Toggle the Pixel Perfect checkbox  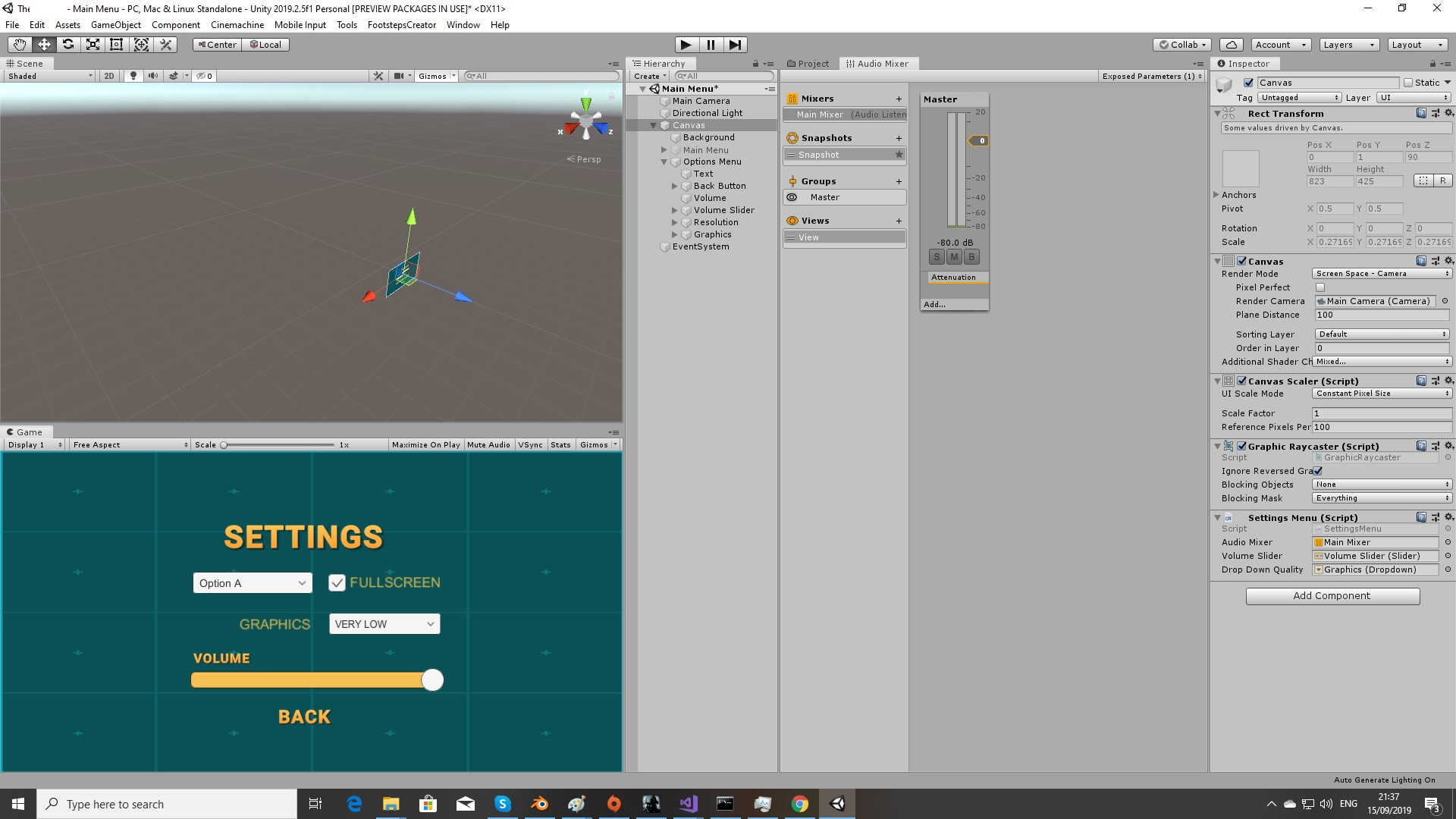coord(1320,287)
